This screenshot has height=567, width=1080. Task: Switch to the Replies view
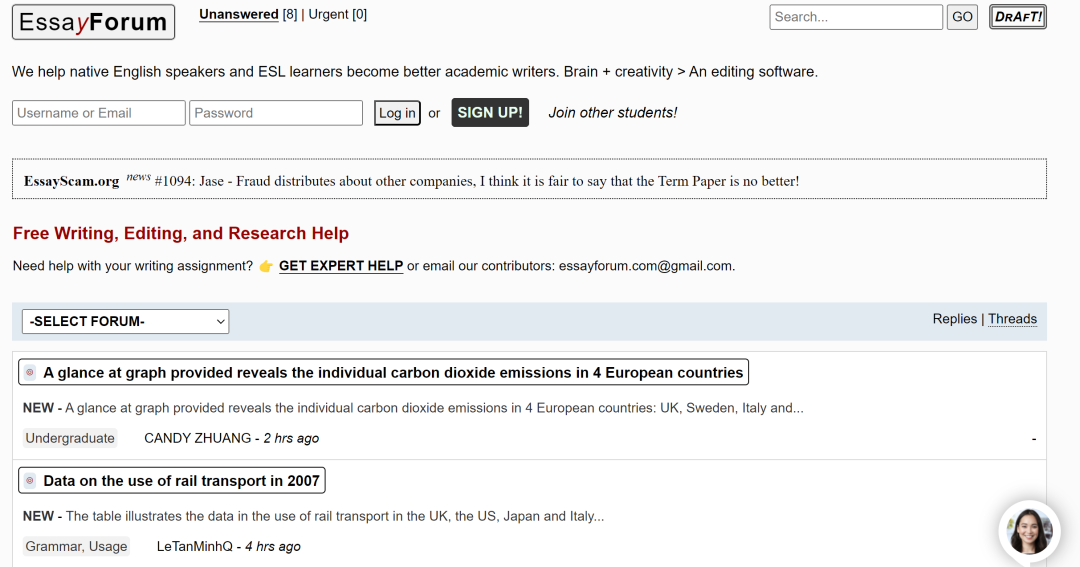point(954,319)
